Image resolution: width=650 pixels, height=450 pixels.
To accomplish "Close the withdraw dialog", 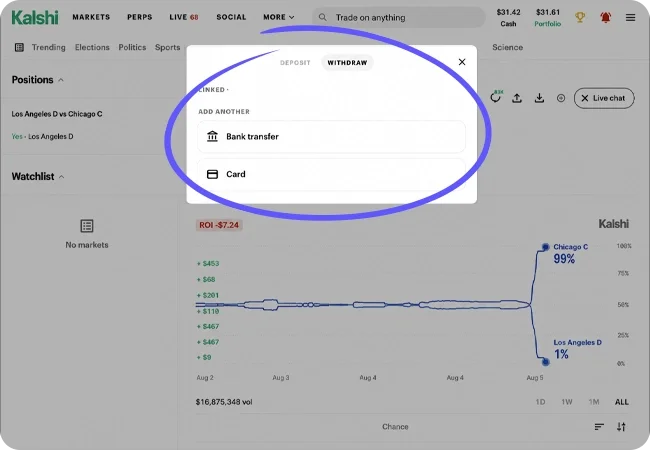I will click(462, 62).
